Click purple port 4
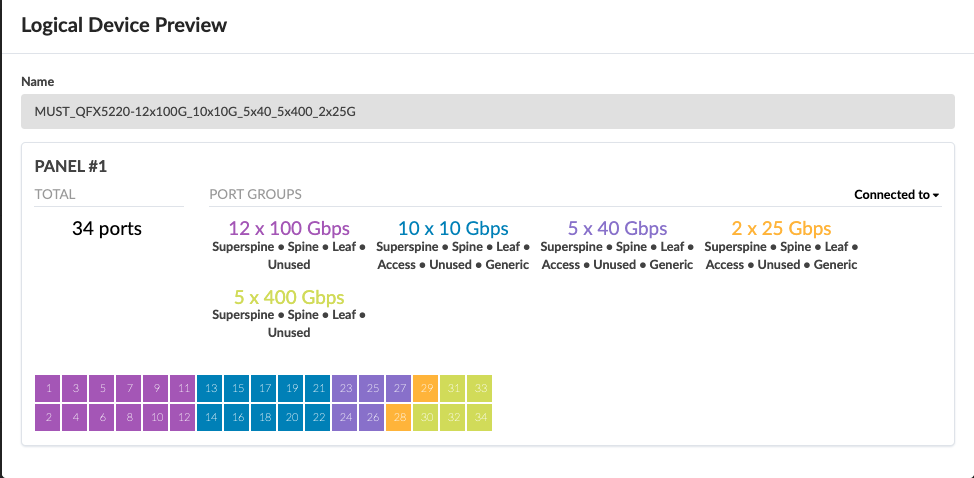Image resolution: width=974 pixels, height=478 pixels. (x=75, y=417)
